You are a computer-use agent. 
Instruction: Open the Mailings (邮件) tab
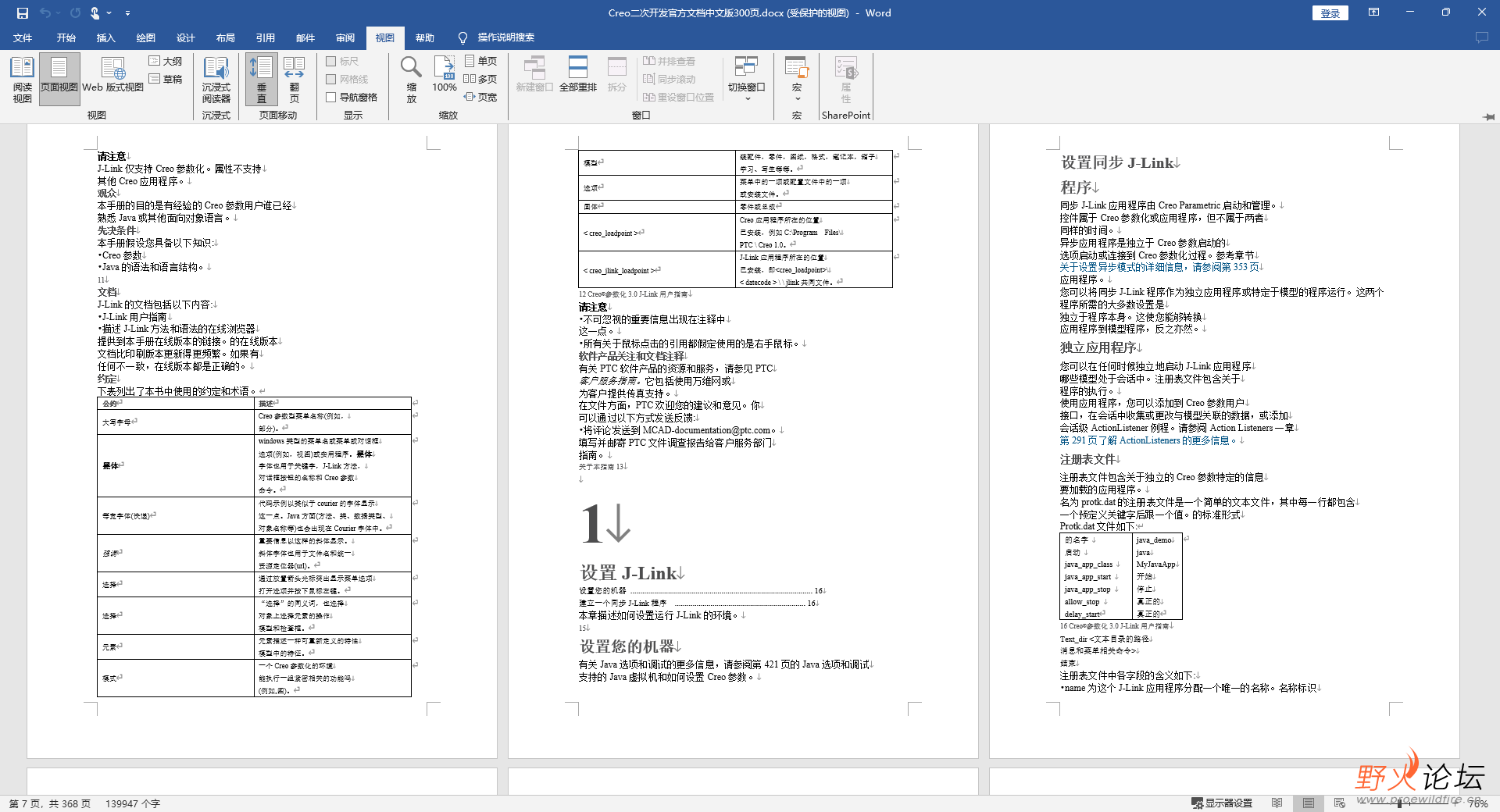coord(305,37)
